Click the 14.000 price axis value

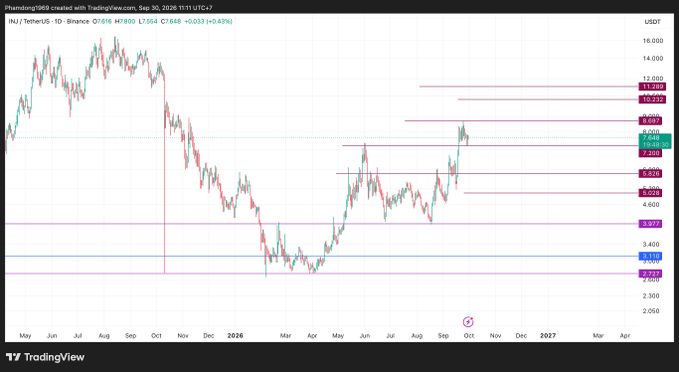click(653, 58)
